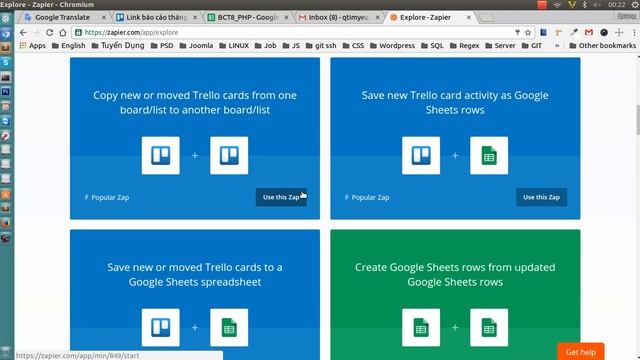Close the Google Translate tab
The height and width of the screenshot is (360, 640).
[104, 17]
